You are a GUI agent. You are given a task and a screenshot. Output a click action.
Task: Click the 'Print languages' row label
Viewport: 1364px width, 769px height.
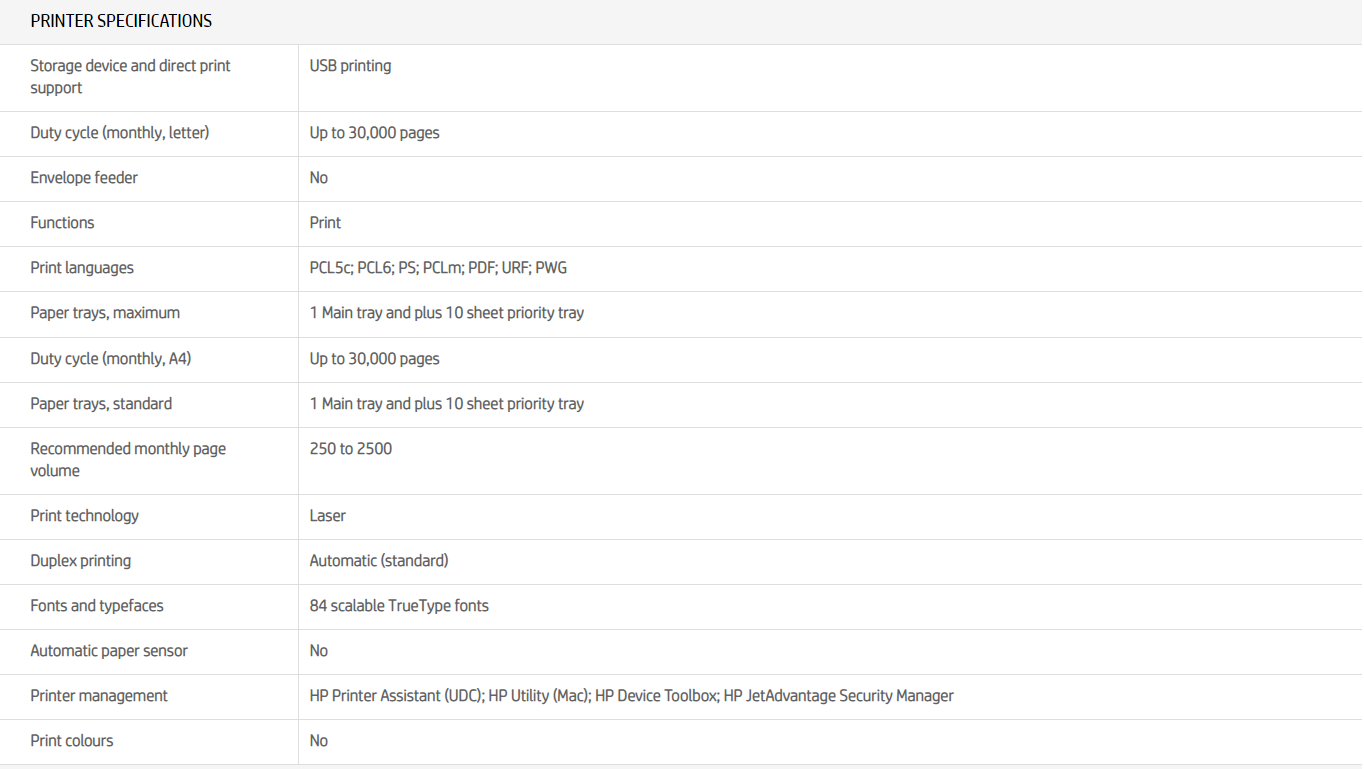click(82, 268)
